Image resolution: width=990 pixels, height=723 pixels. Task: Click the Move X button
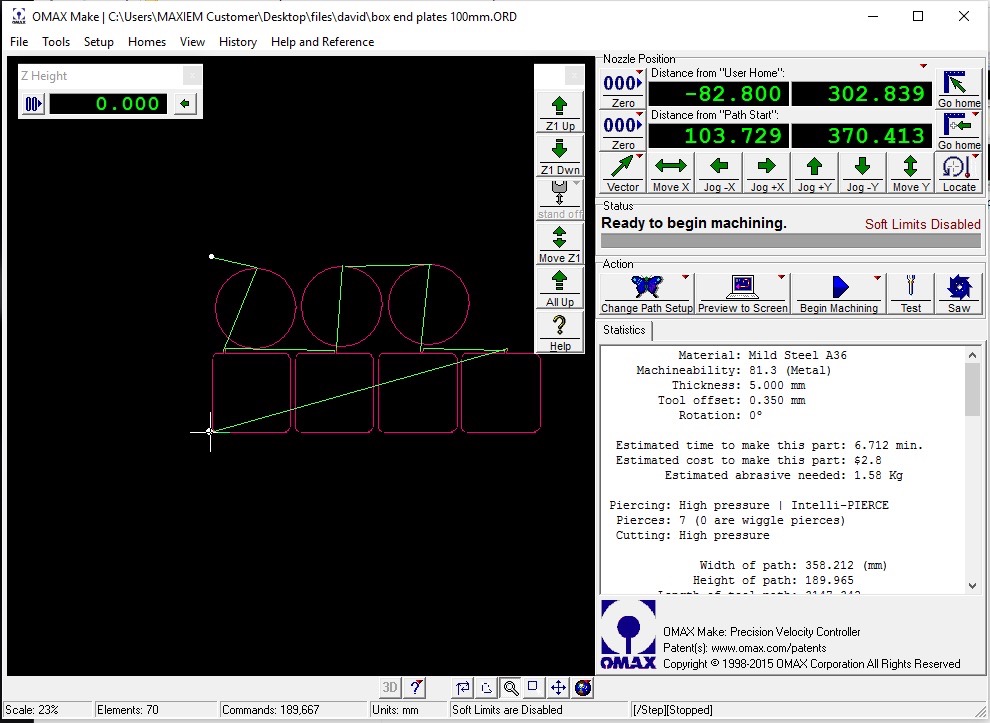(671, 174)
